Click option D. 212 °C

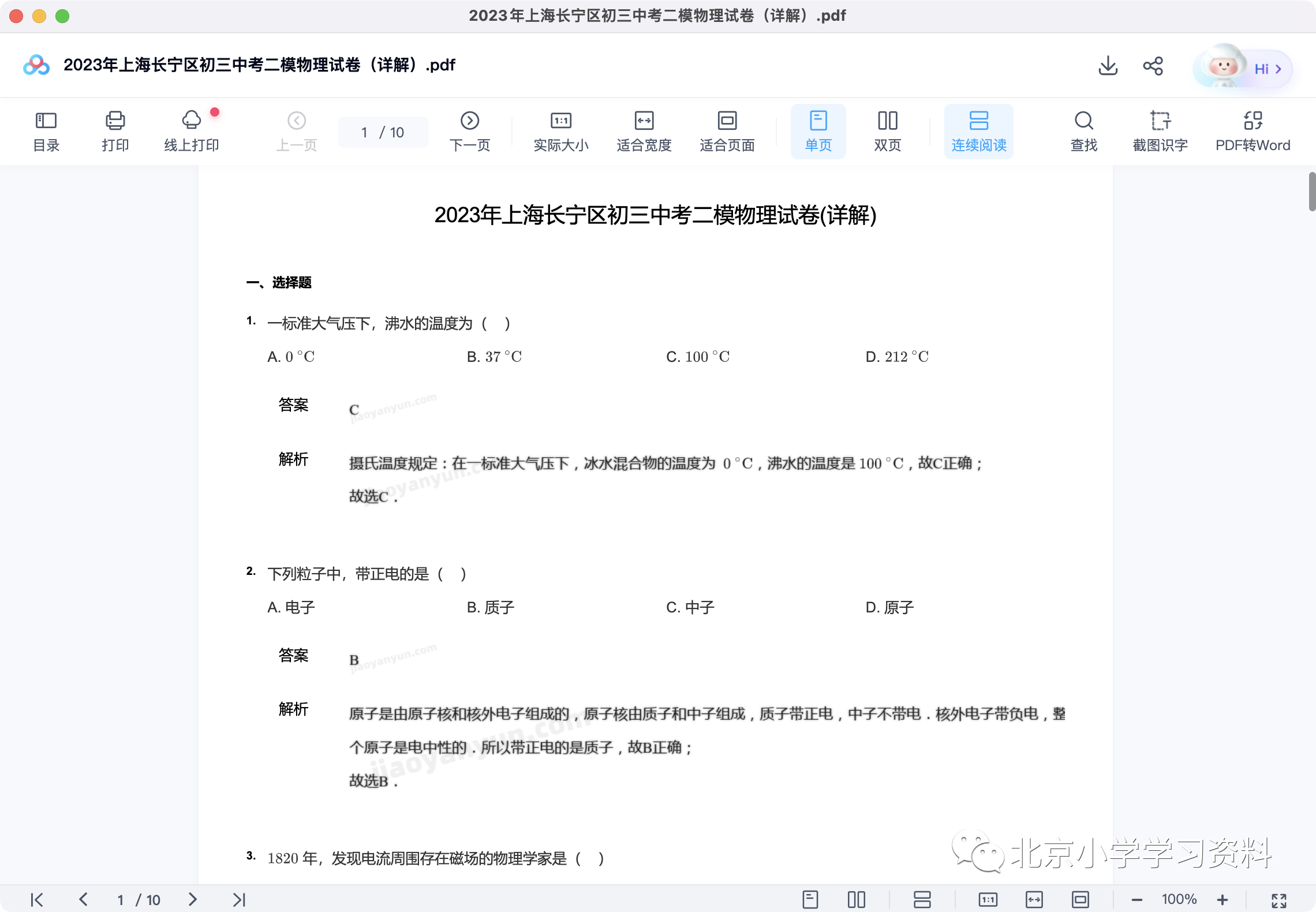[x=897, y=357]
